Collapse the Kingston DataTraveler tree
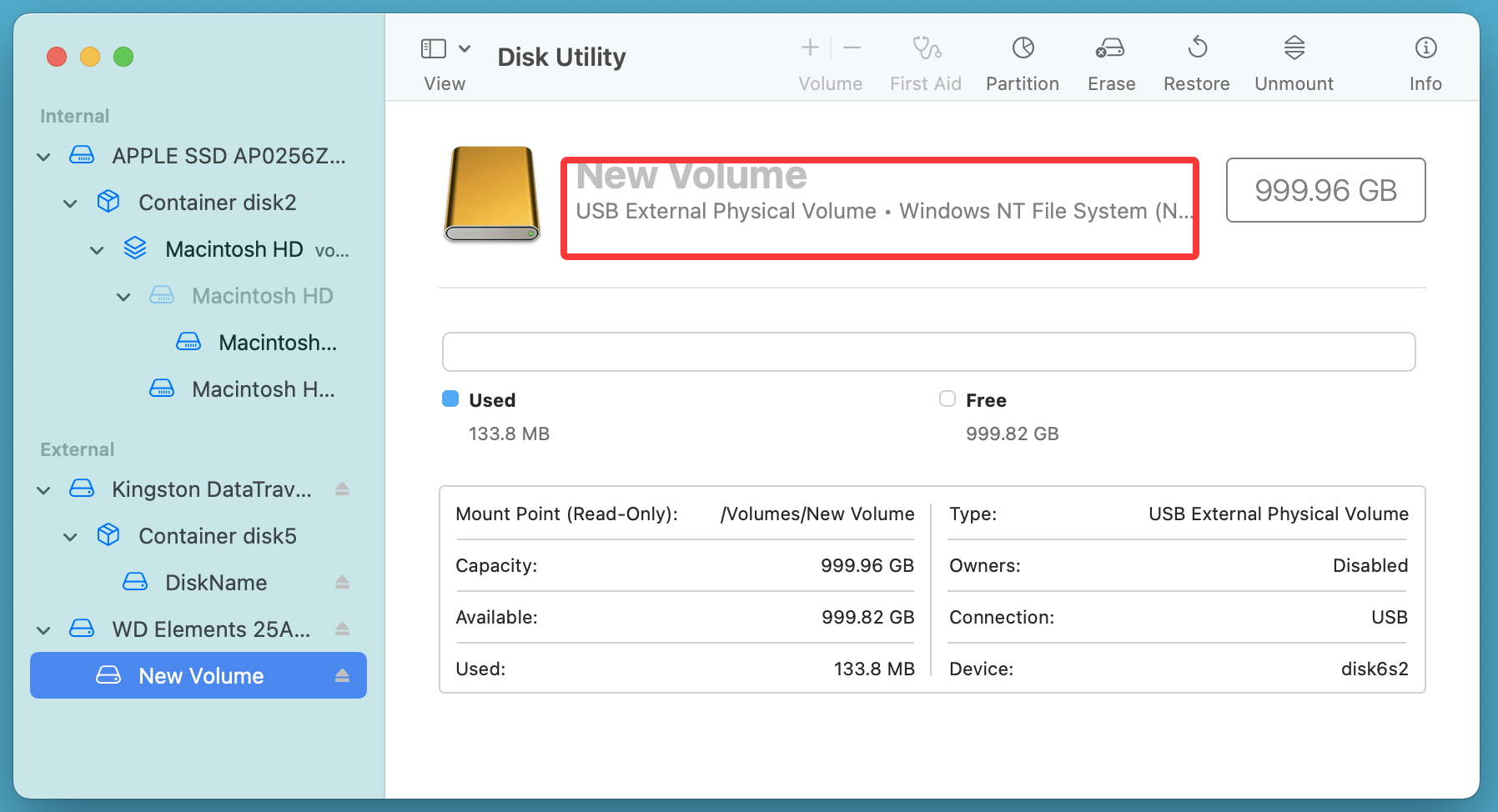 pyautogui.click(x=44, y=490)
